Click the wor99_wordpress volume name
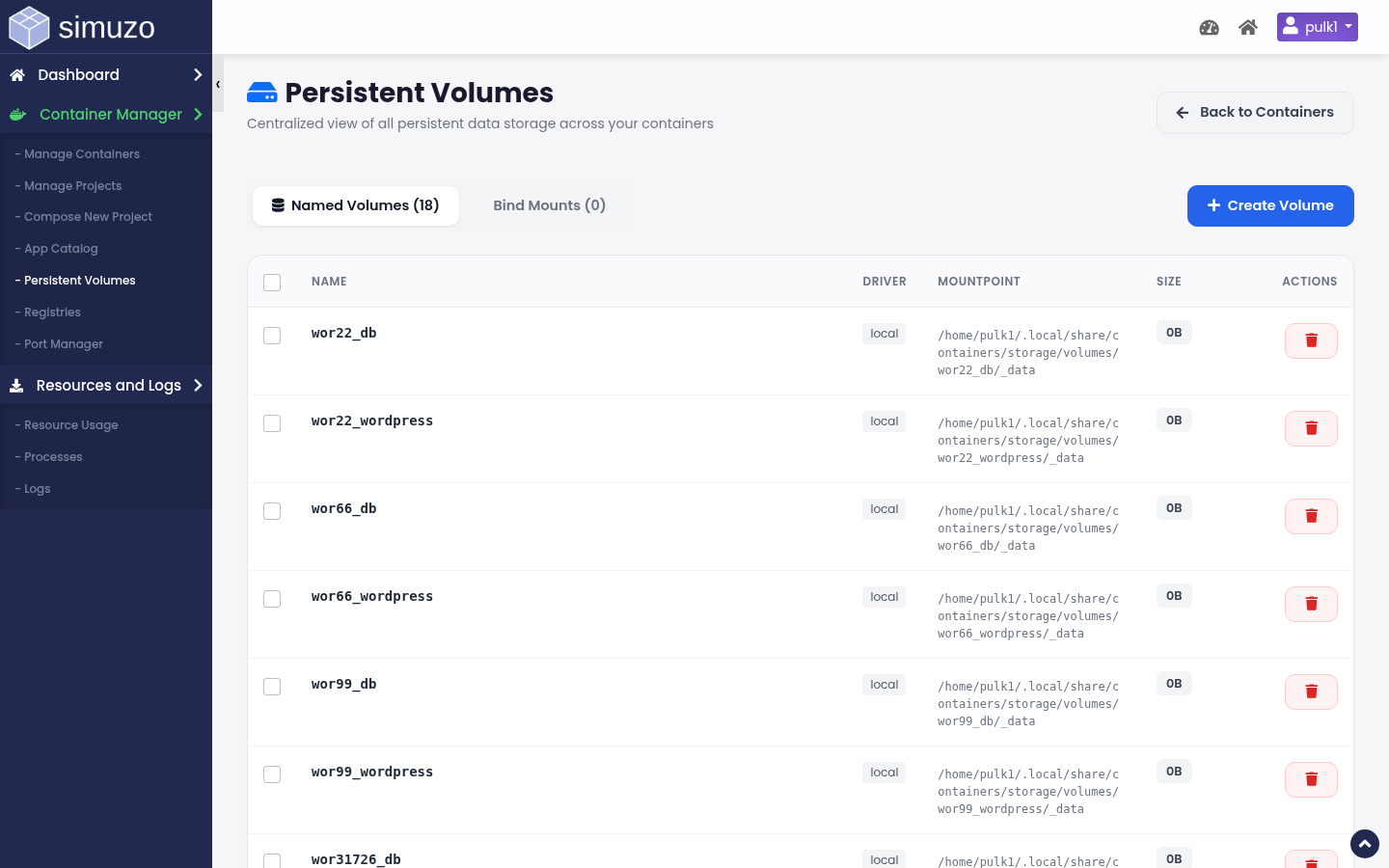 372,772
